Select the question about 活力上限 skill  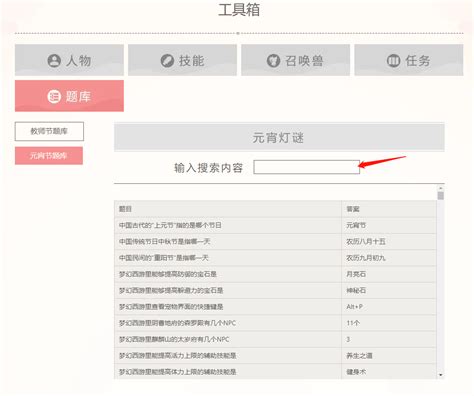178,356
